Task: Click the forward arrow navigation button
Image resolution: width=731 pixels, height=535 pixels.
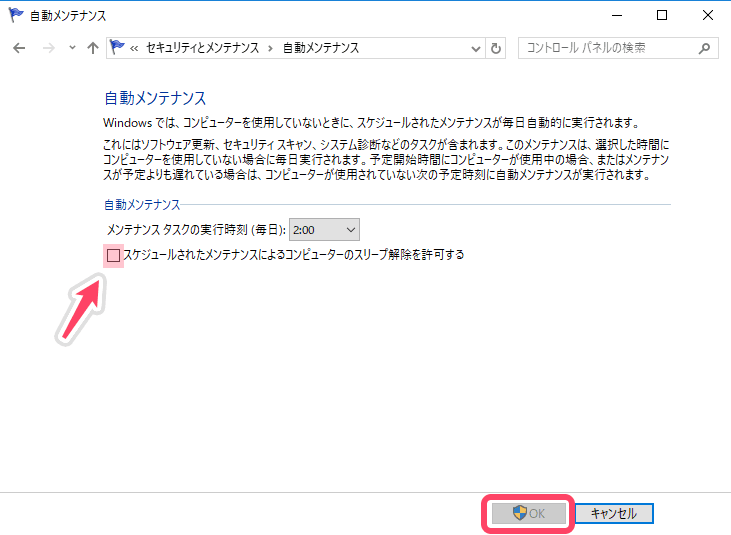Action: pyautogui.click(x=48, y=48)
